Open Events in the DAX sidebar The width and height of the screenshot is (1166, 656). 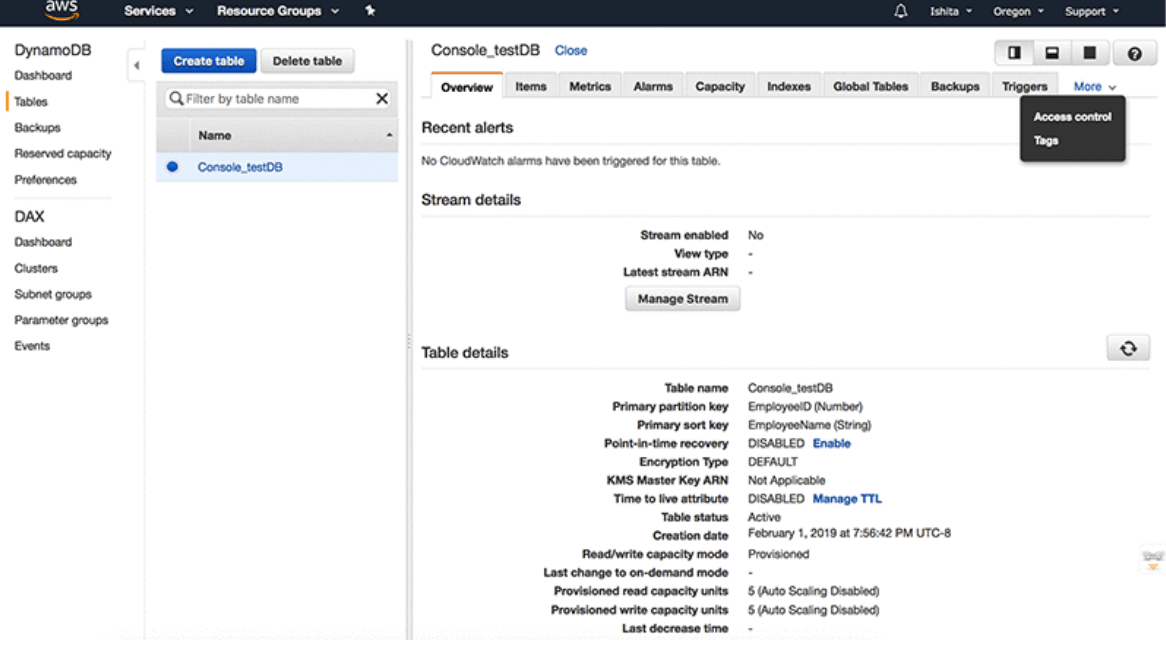point(32,346)
